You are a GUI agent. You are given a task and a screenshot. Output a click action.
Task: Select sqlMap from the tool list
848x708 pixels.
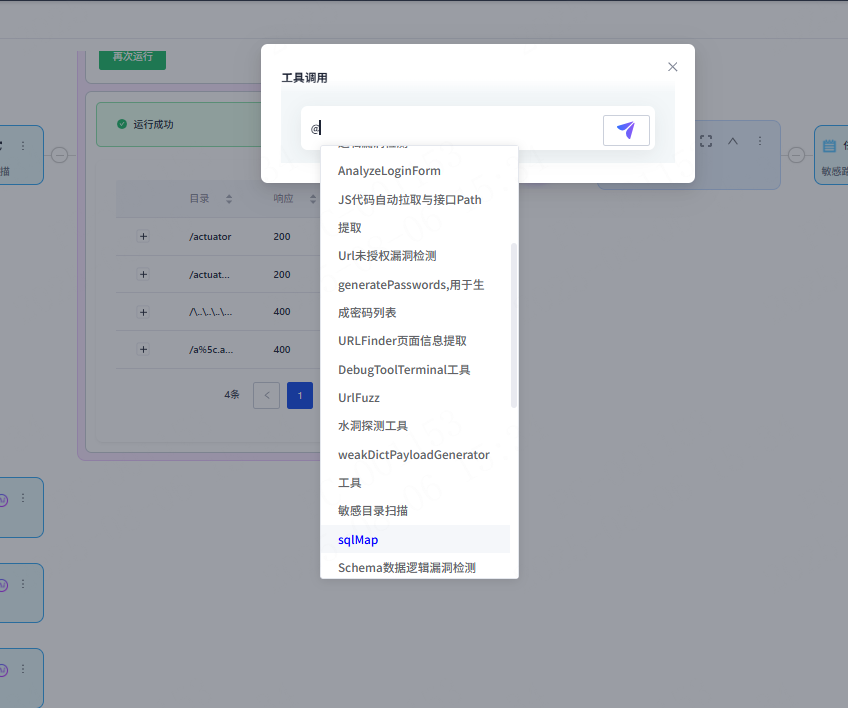tap(358, 540)
